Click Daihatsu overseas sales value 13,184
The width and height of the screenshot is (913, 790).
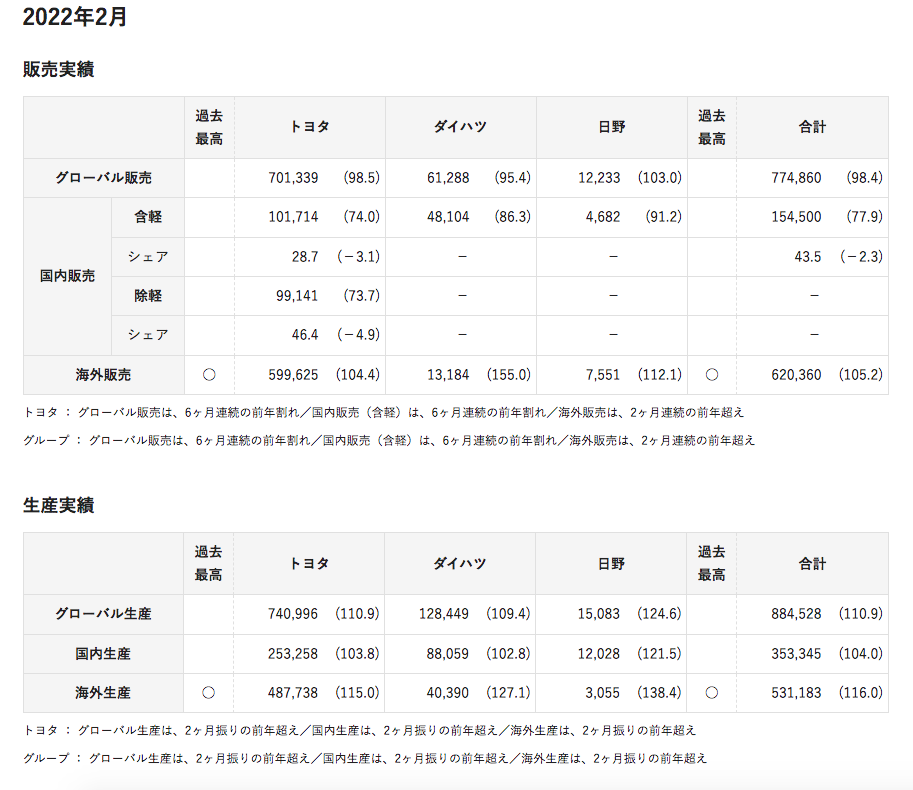[x=448, y=375]
